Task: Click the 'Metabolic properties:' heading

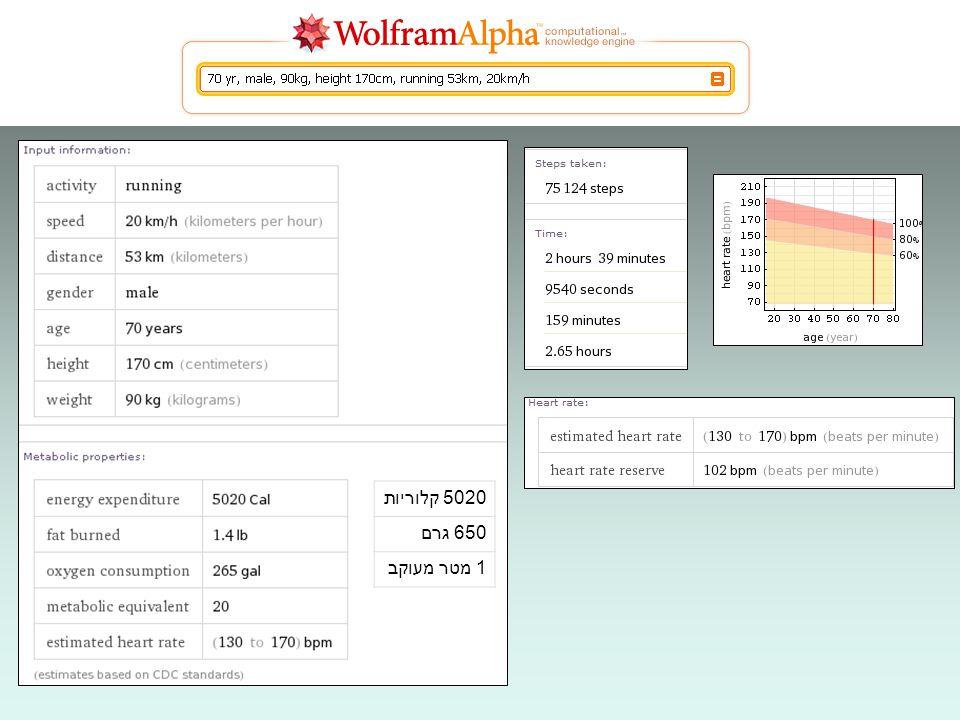Action: [x=84, y=457]
